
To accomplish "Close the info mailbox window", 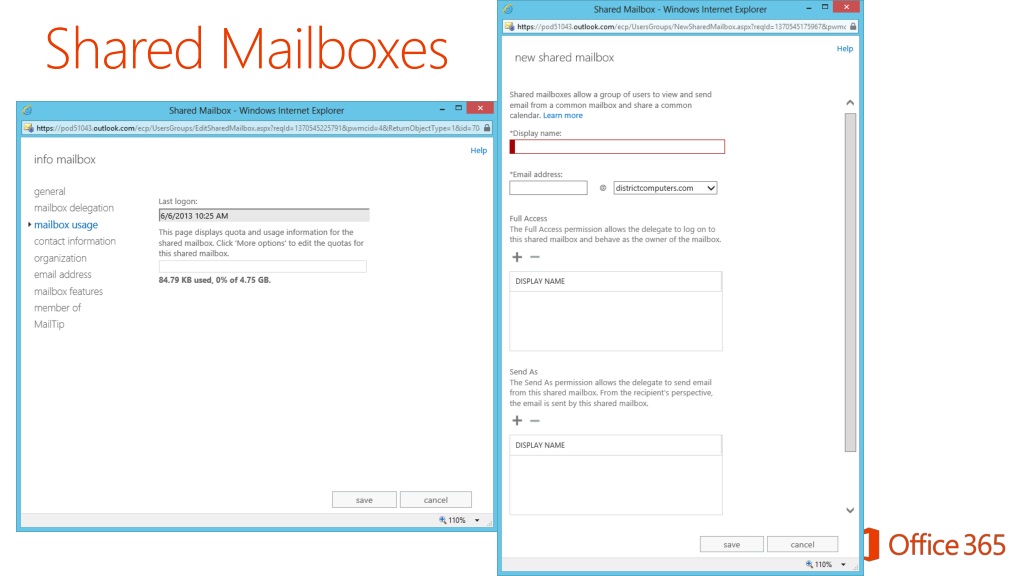I will 481,108.
